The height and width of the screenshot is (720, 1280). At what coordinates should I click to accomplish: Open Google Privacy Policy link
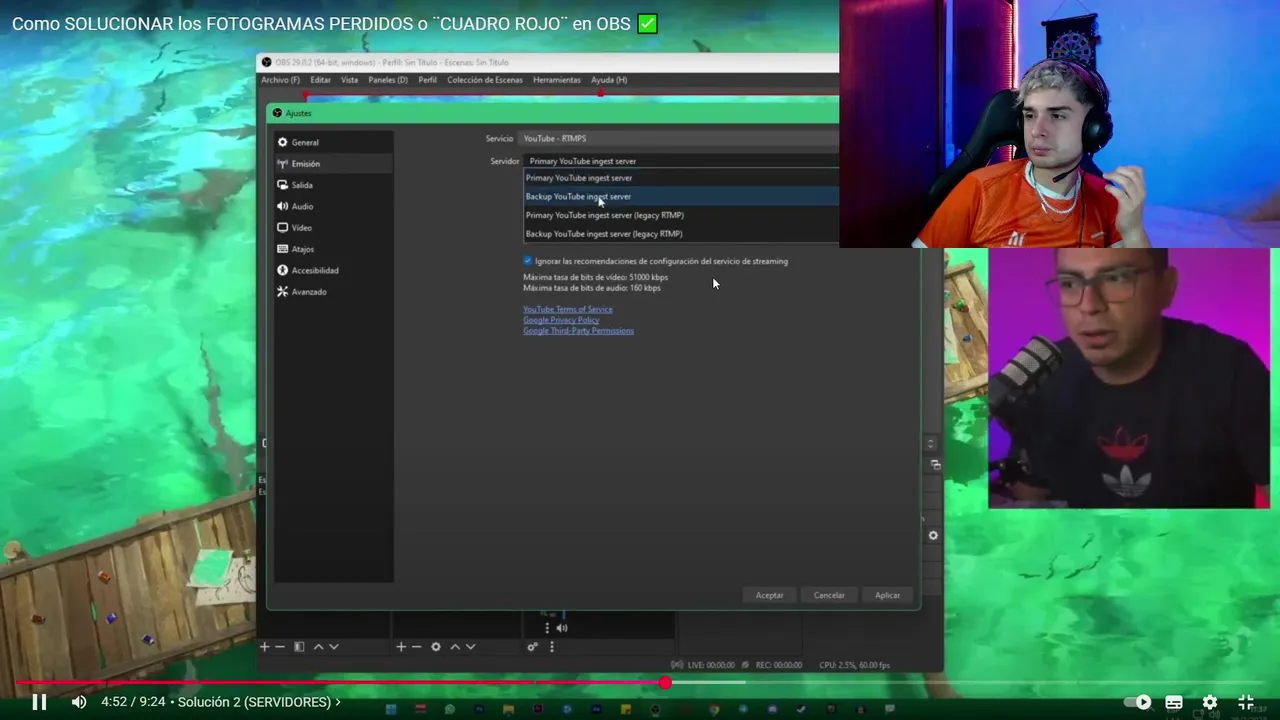click(561, 320)
